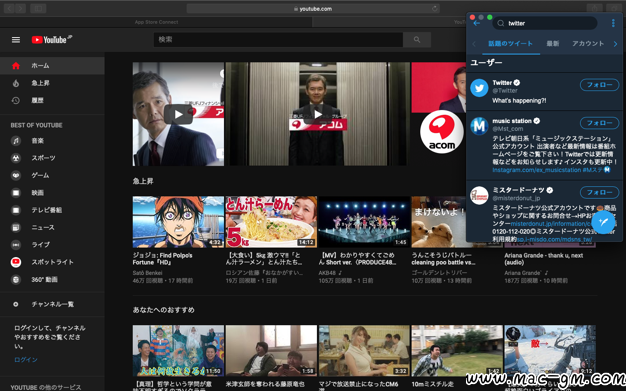Open 急上昇 trending flame icon
This screenshot has width=626, height=391.
(x=16, y=83)
